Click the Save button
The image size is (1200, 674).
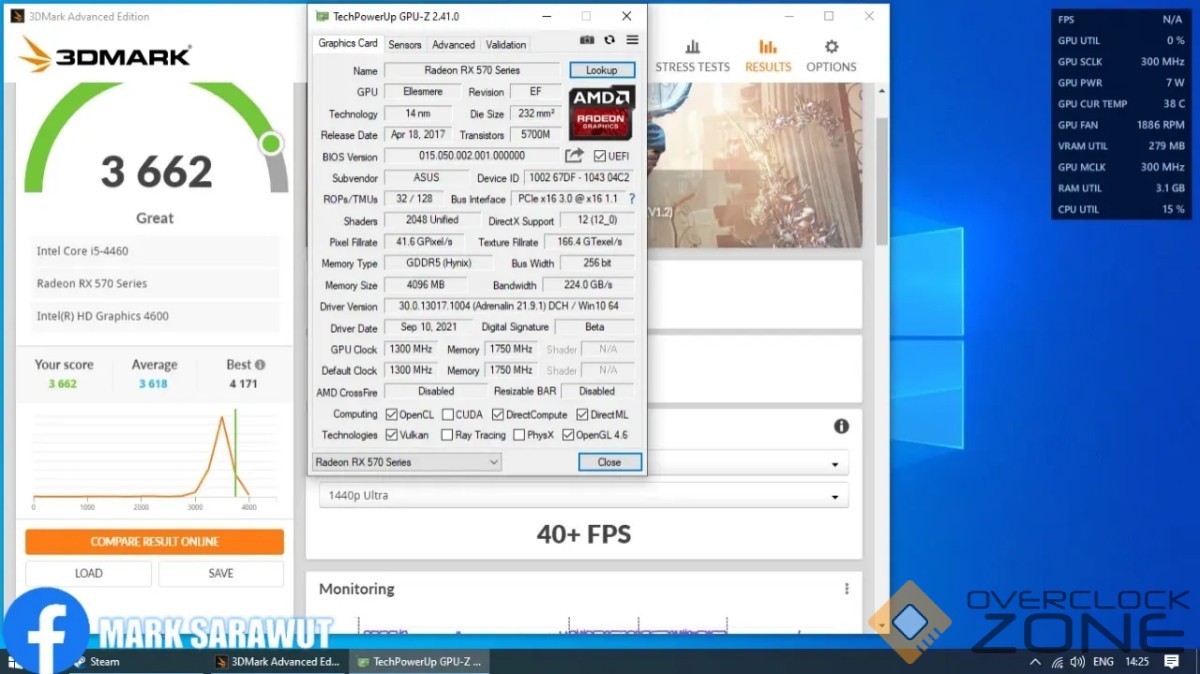[221, 573]
